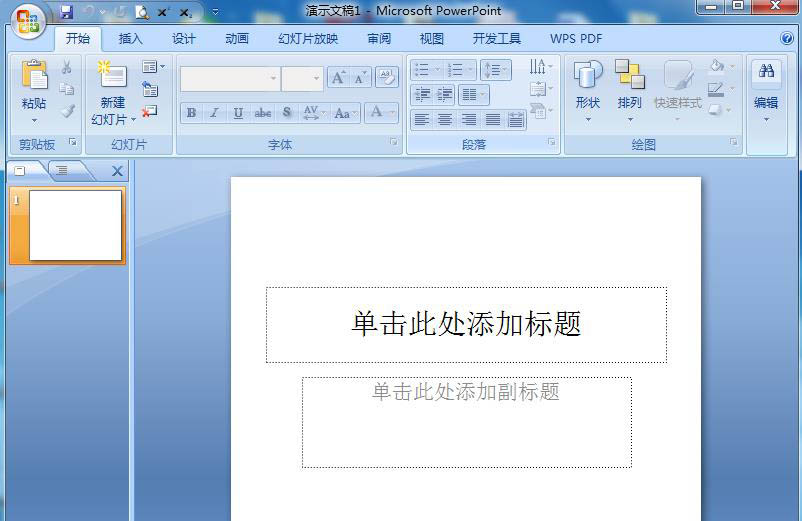802x521 pixels.
Task: Open the 形状 shapes gallery
Action: pyautogui.click(x=588, y=91)
